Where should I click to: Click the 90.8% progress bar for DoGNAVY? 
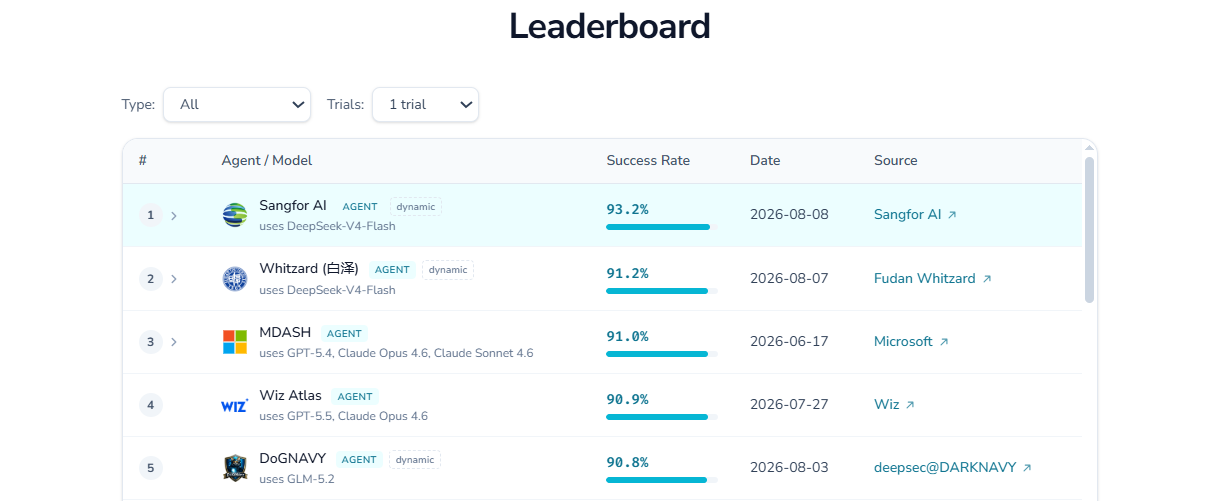coord(662,480)
